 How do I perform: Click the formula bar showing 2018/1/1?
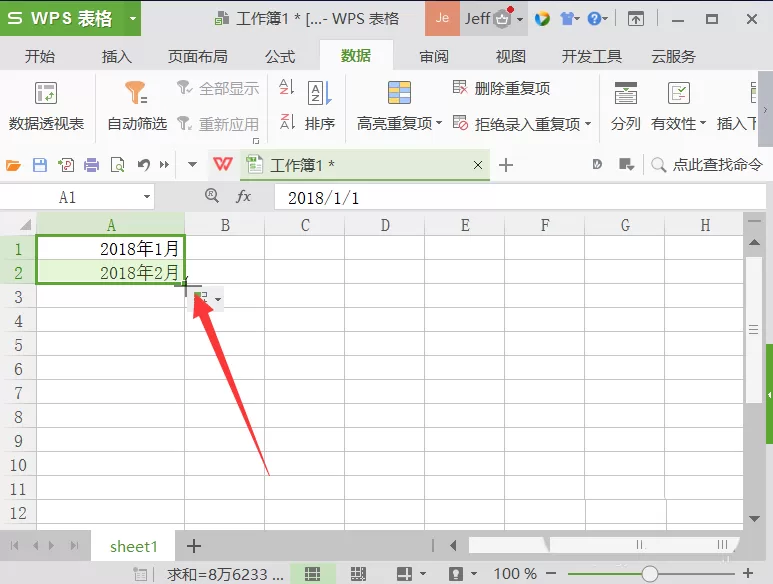520,198
